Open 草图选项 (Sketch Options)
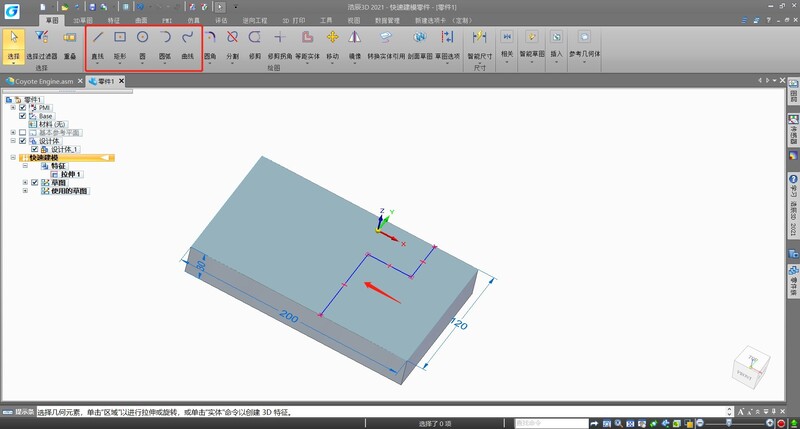800x429 pixels. [x=447, y=44]
